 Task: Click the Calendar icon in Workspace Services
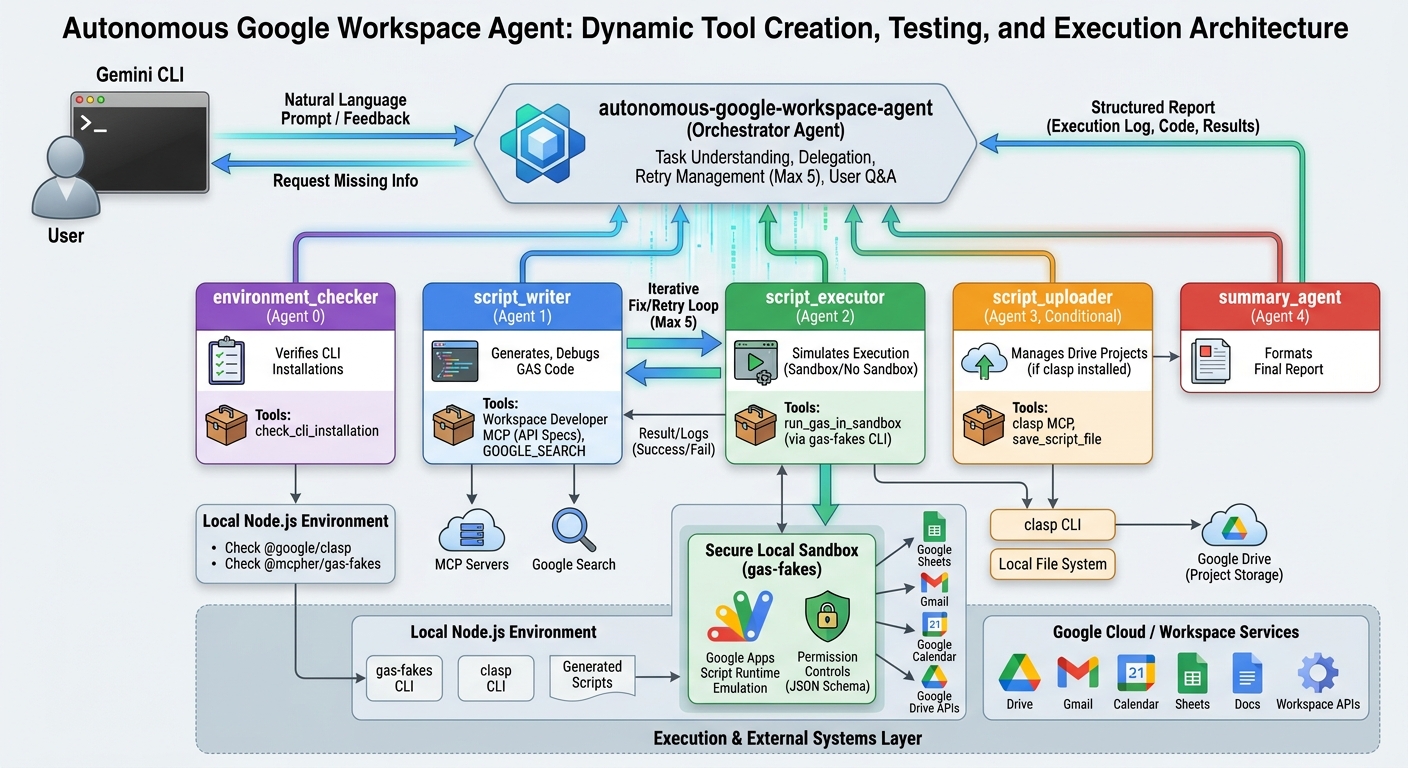pos(1135,673)
